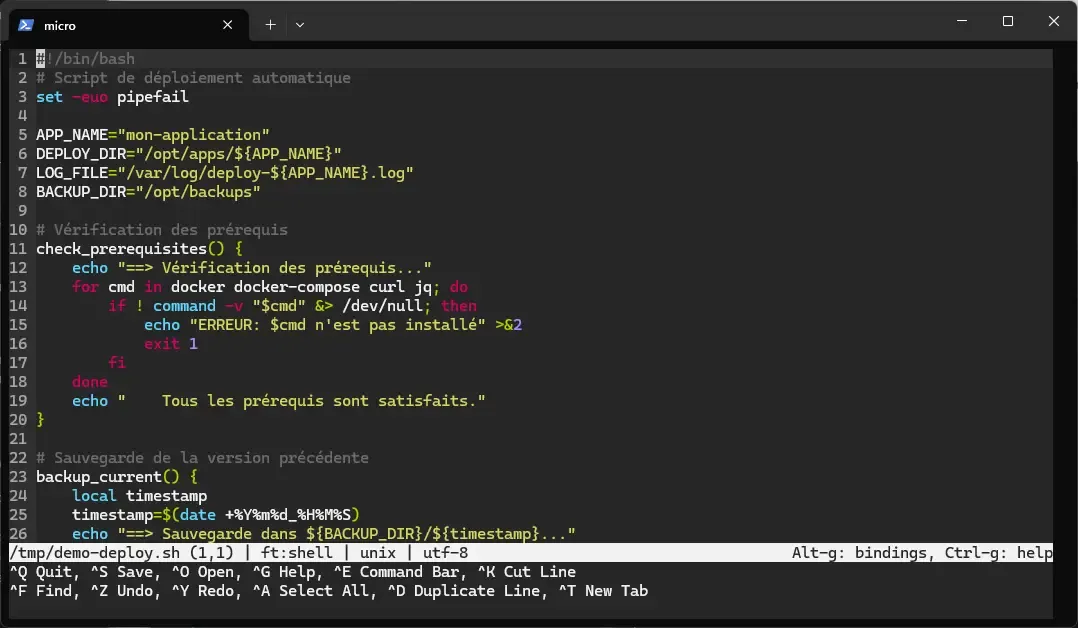The width and height of the screenshot is (1078, 628).
Task: Click the utf-8 encoding indicator
Action: [445, 553]
